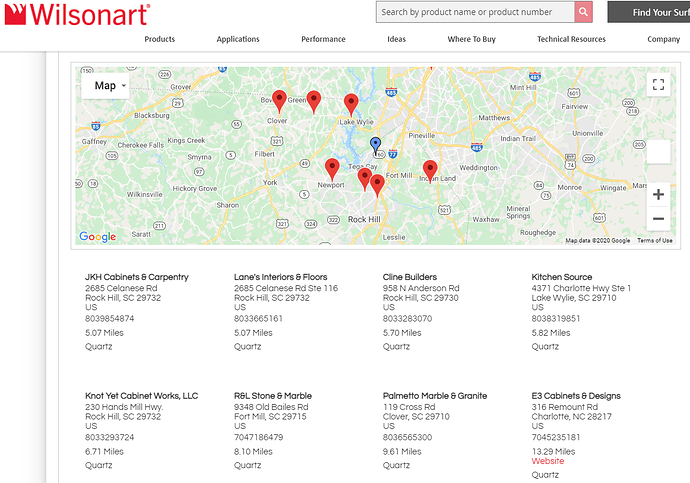Select the red pin below Tega Cay
690x483 pixels.
(x=364, y=179)
